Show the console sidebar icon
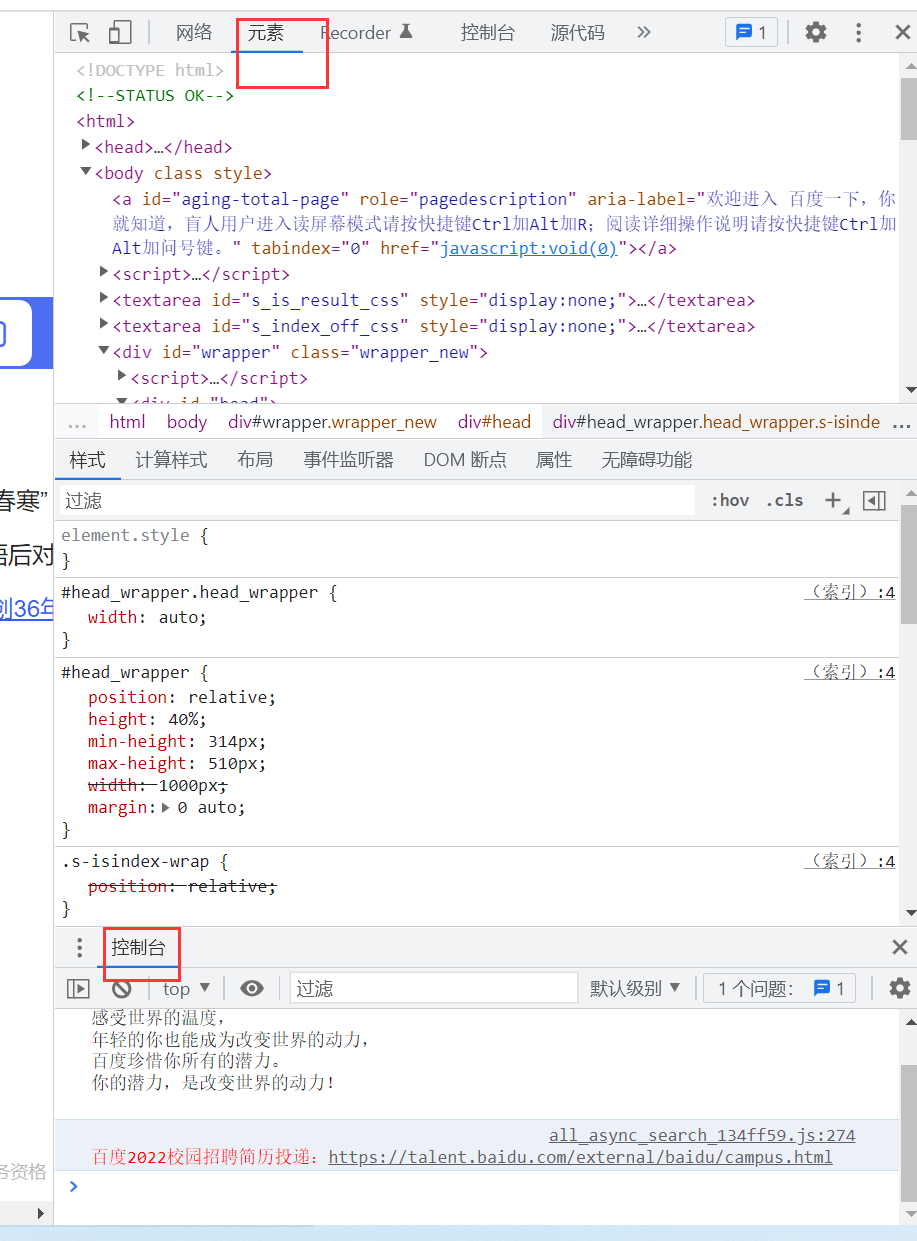This screenshot has height=1241, width=917. coord(78,988)
